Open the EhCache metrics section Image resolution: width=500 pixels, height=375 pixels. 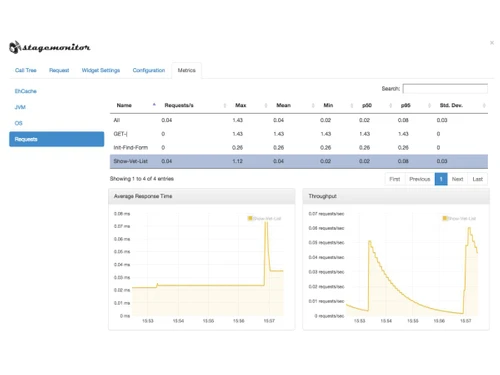coord(26,91)
